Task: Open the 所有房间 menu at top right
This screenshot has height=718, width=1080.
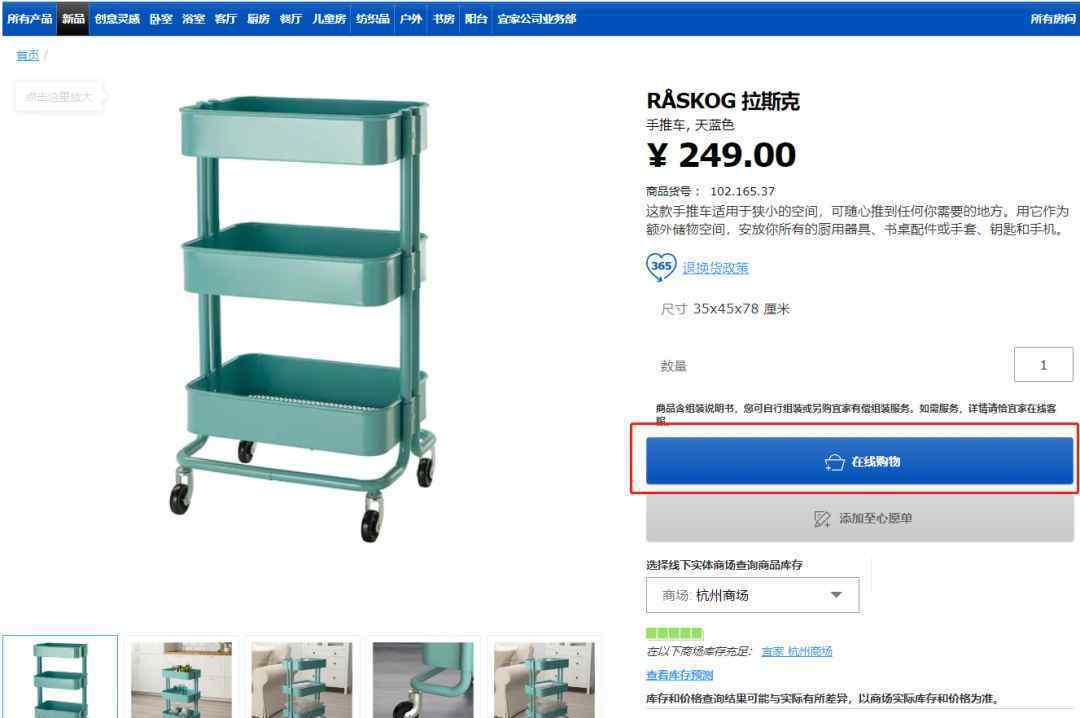Action: pos(1052,19)
